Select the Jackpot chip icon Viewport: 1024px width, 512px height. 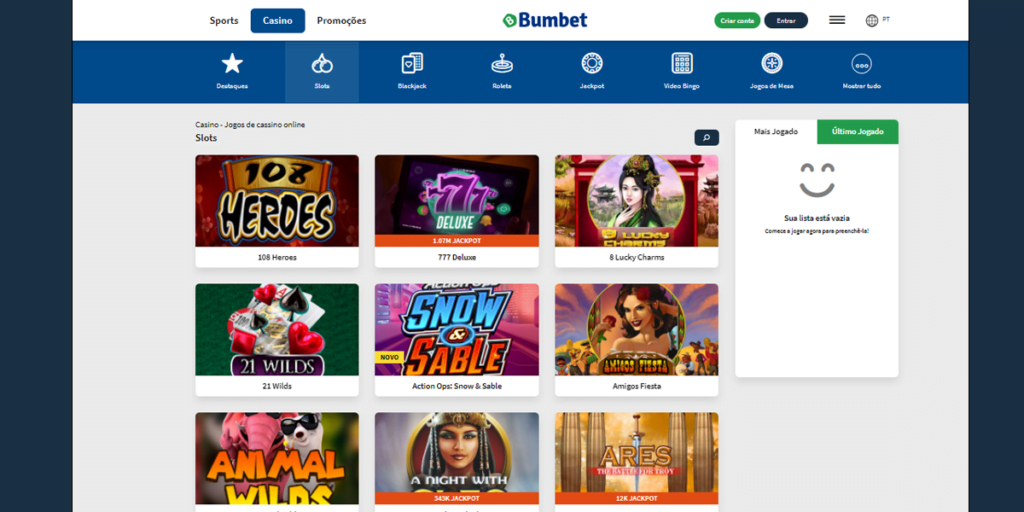592,63
